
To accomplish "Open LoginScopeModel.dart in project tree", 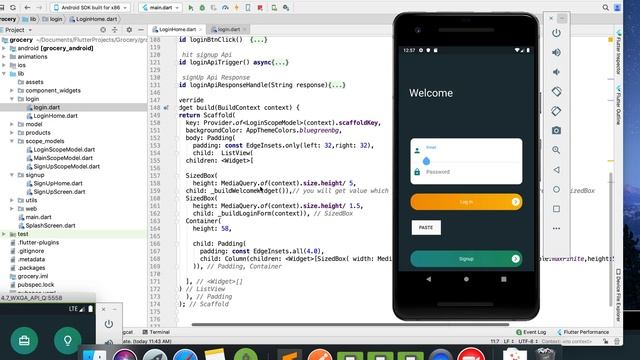I will [x=64, y=150].
